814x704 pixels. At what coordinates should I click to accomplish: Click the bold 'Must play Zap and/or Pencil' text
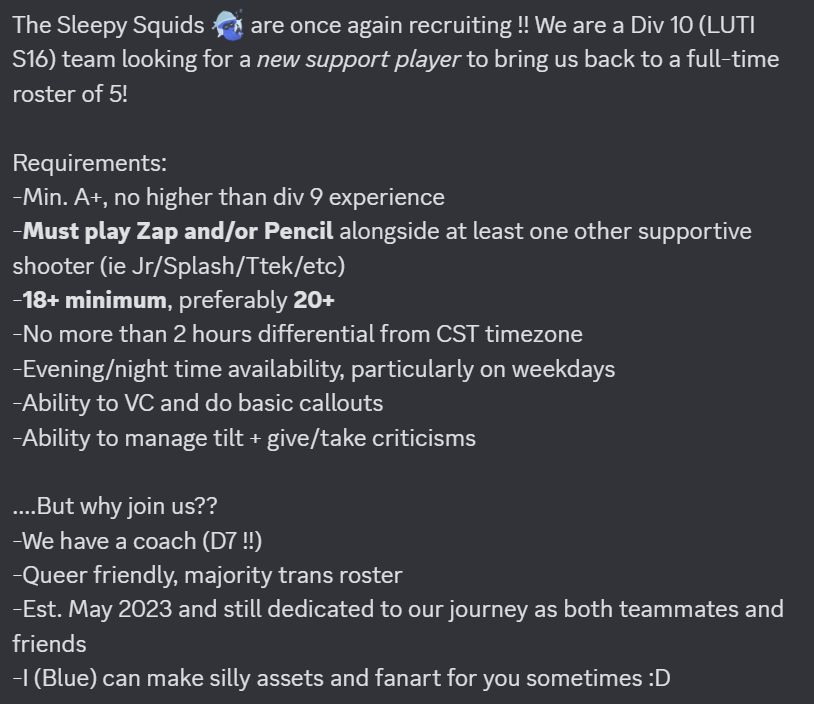(x=178, y=232)
